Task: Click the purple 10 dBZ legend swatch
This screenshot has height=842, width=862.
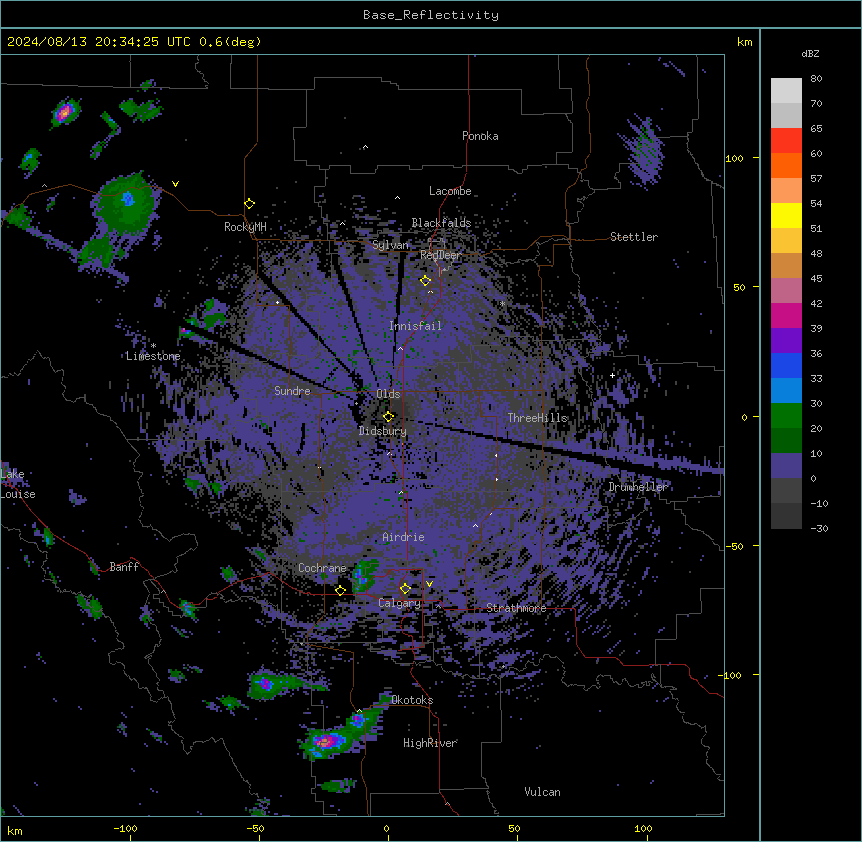Action: pyautogui.click(x=786, y=466)
